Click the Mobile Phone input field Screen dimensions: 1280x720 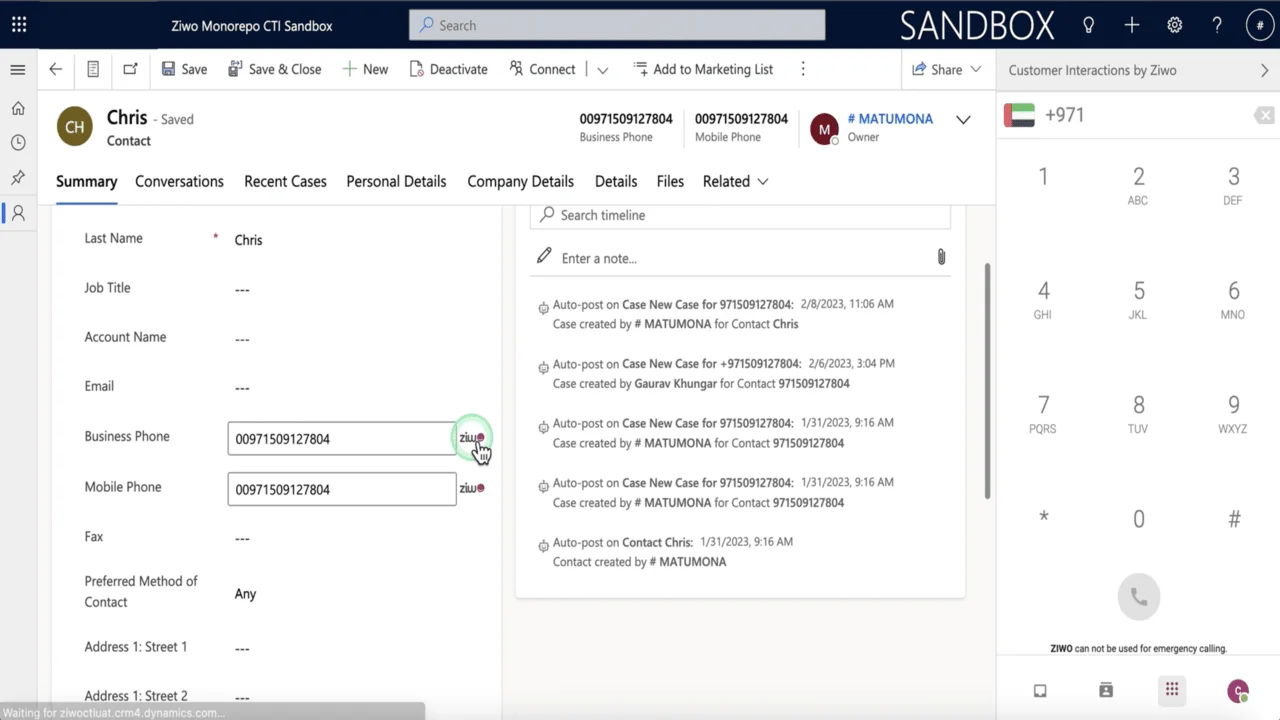coord(342,489)
